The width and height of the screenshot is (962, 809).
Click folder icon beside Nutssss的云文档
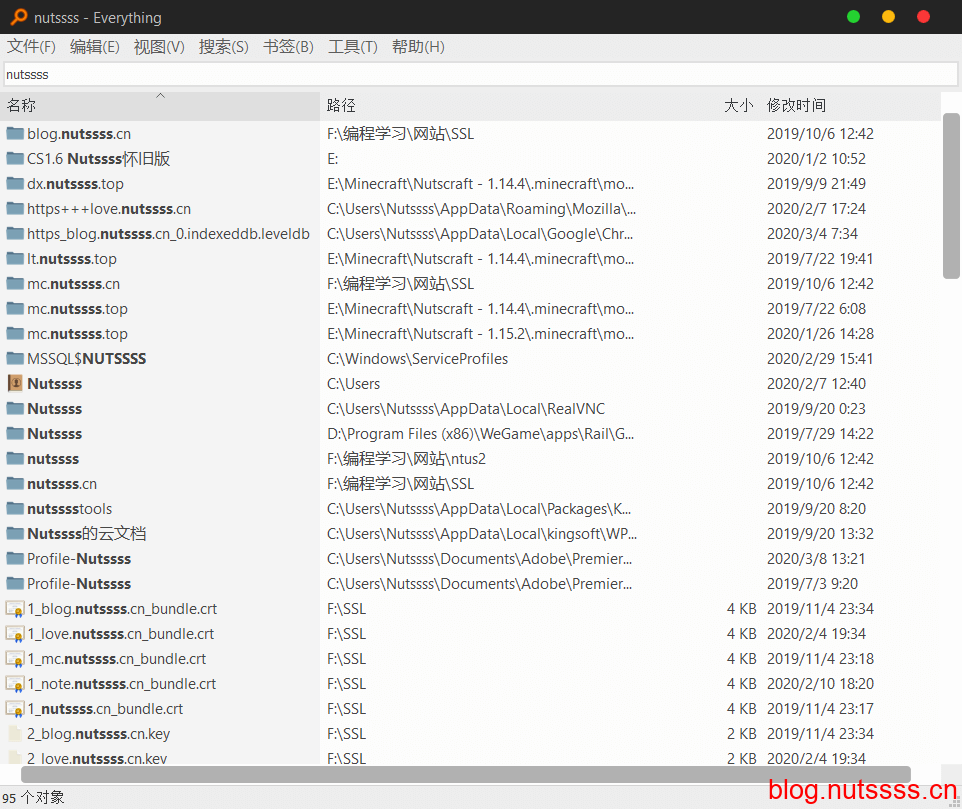pyautogui.click(x=15, y=534)
